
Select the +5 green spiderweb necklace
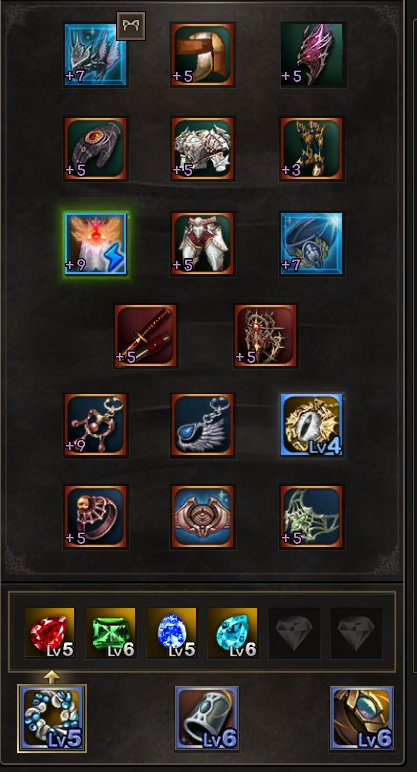click(312, 517)
